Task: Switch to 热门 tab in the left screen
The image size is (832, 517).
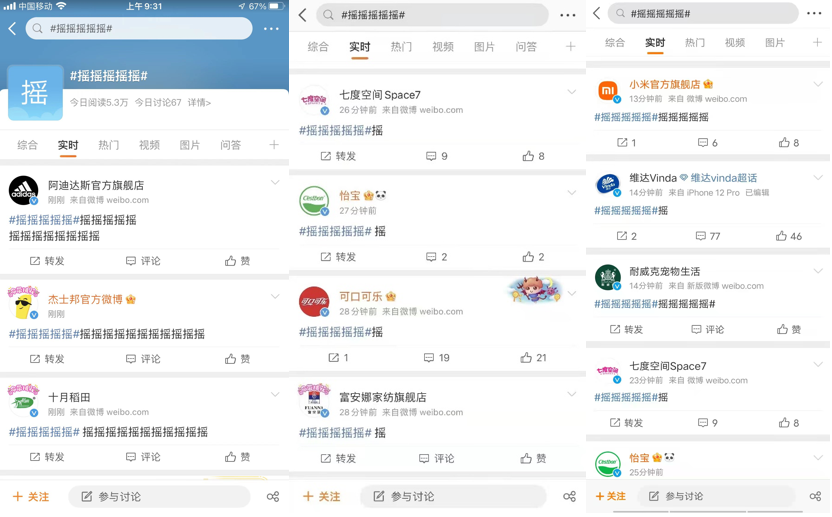Action: click(x=109, y=145)
